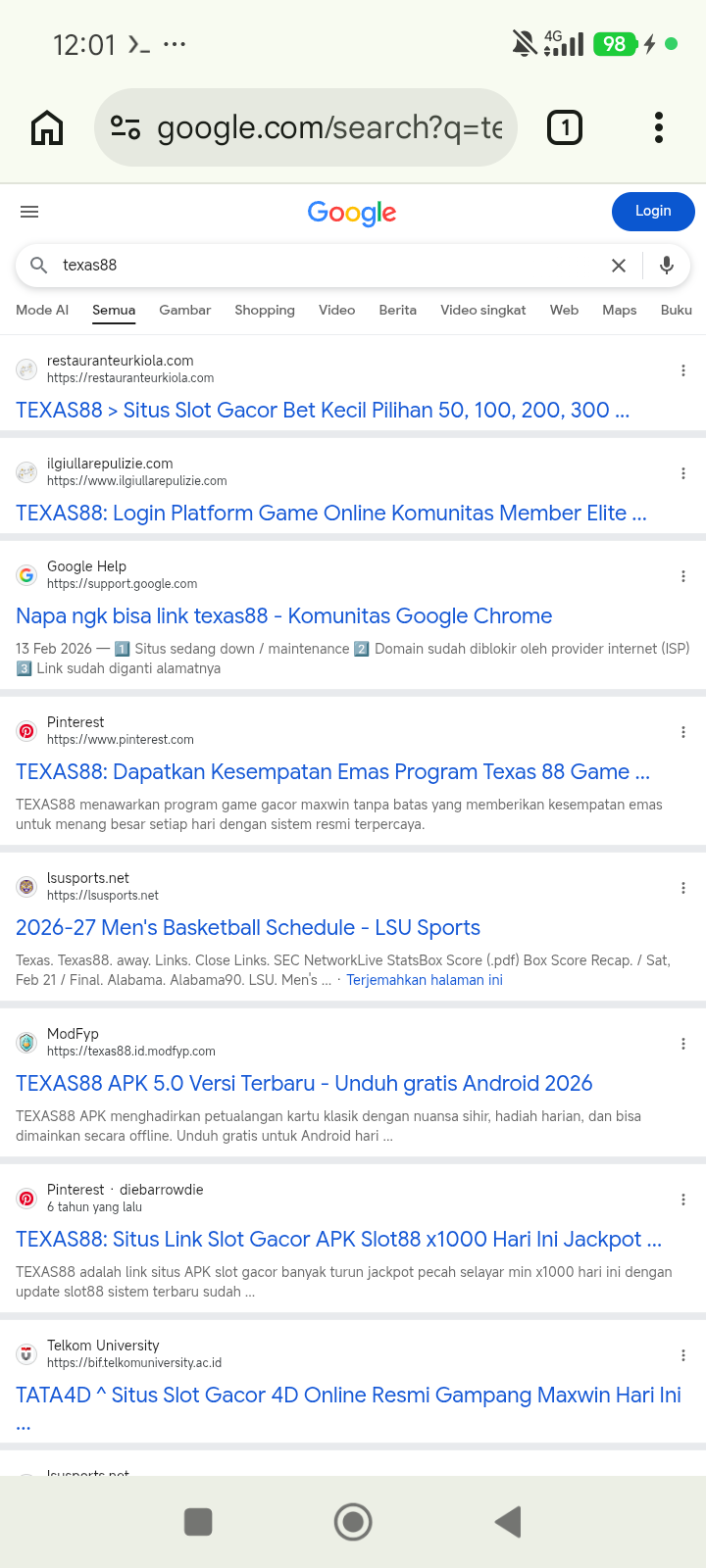The height and width of the screenshot is (1568, 706).
Task: Open more options for Telkom University result
Action: pyautogui.click(x=683, y=1355)
